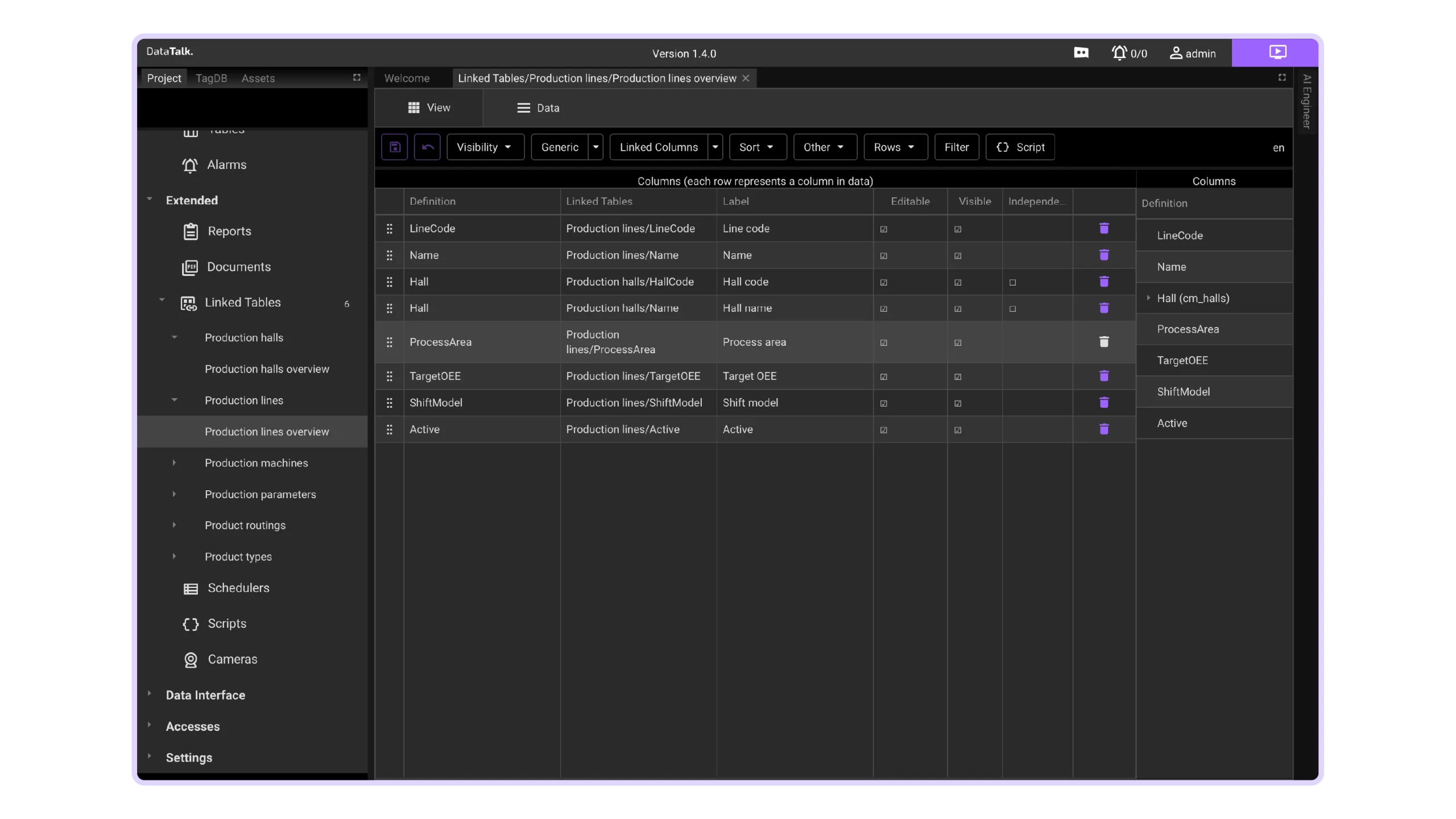The height and width of the screenshot is (819, 1456).
Task: Select the View tab
Action: tap(429, 108)
